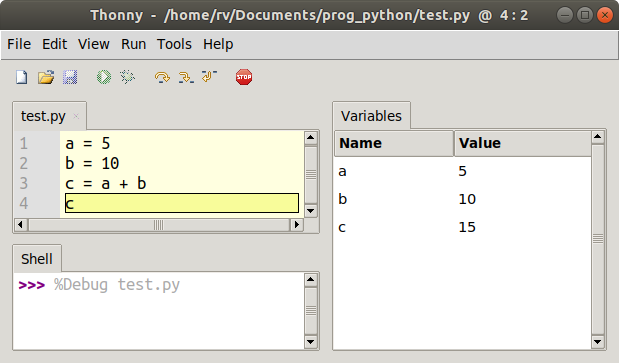
Task: Click the New file icon
Action: 22,77
